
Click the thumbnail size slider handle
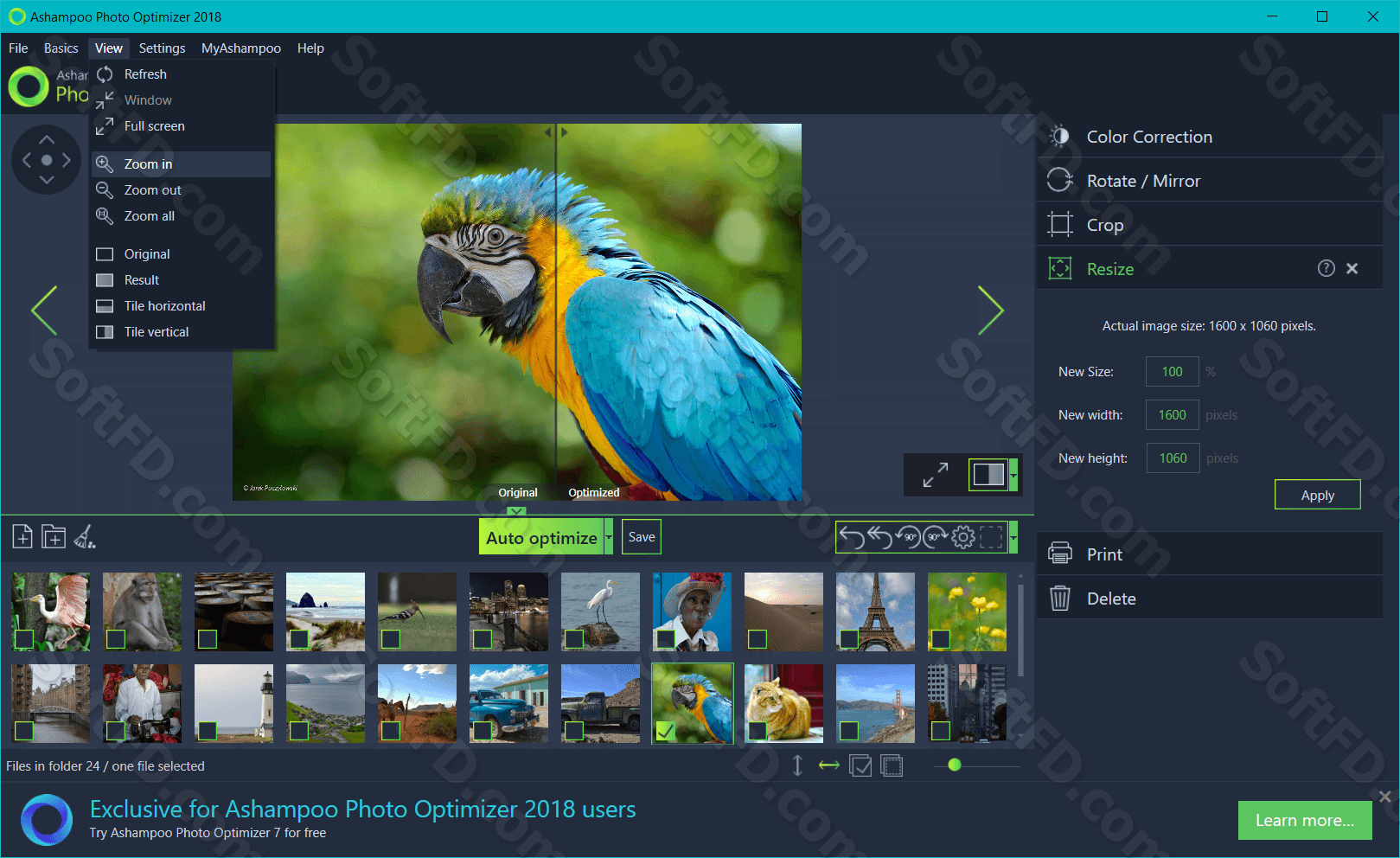click(x=955, y=765)
